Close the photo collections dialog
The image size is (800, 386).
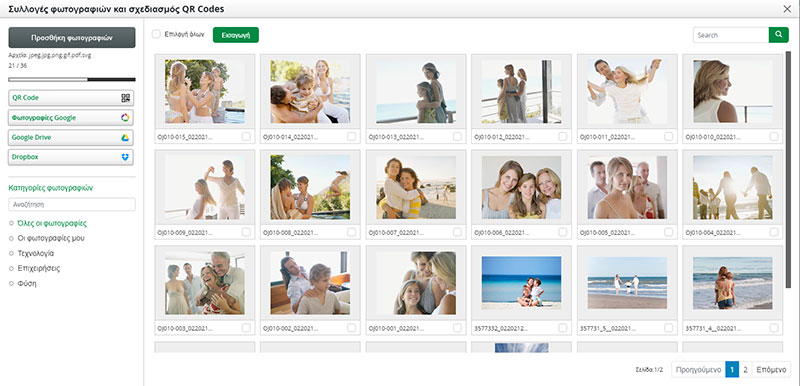point(787,9)
